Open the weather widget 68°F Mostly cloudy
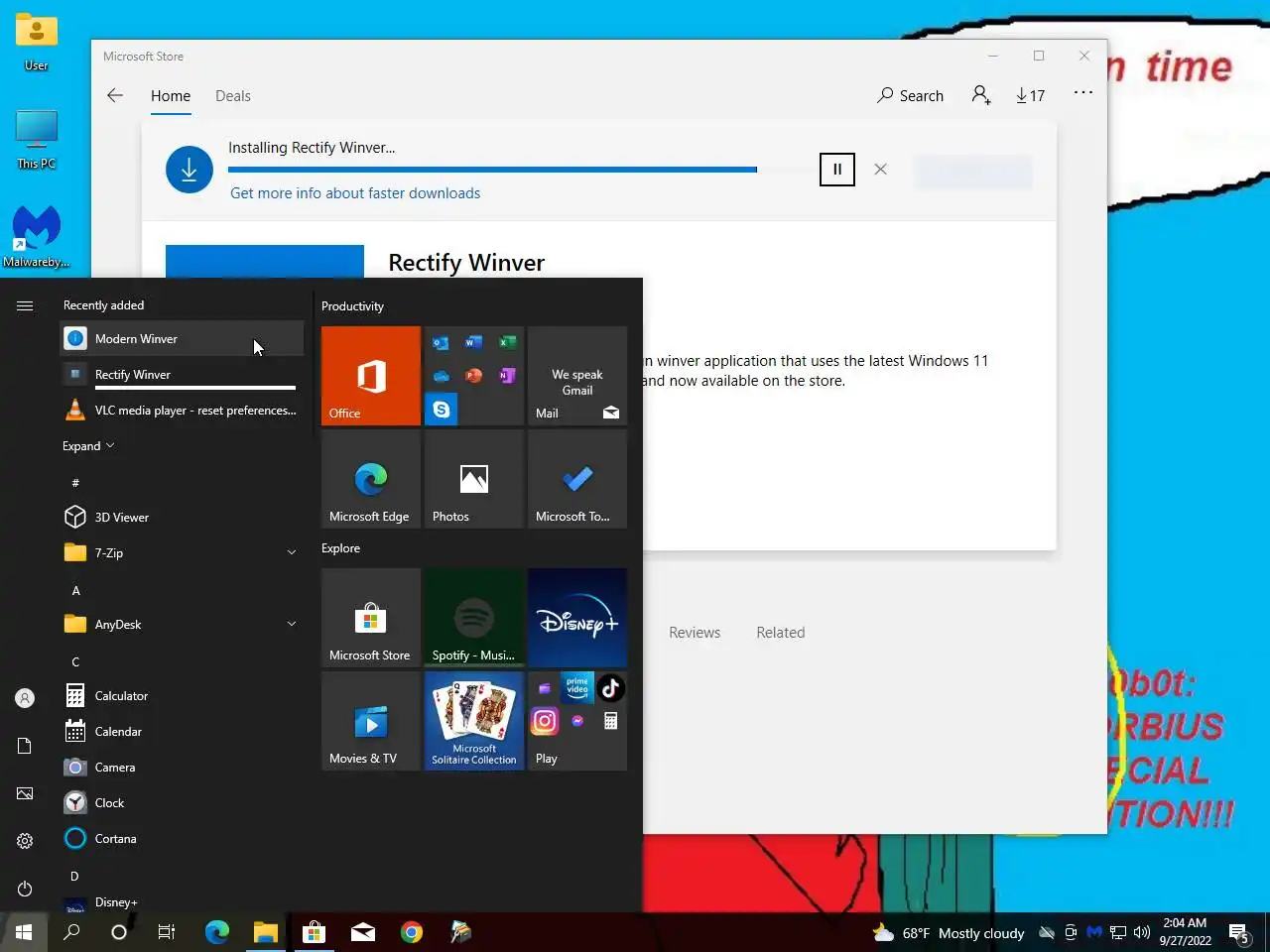 (x=949, y=933)
